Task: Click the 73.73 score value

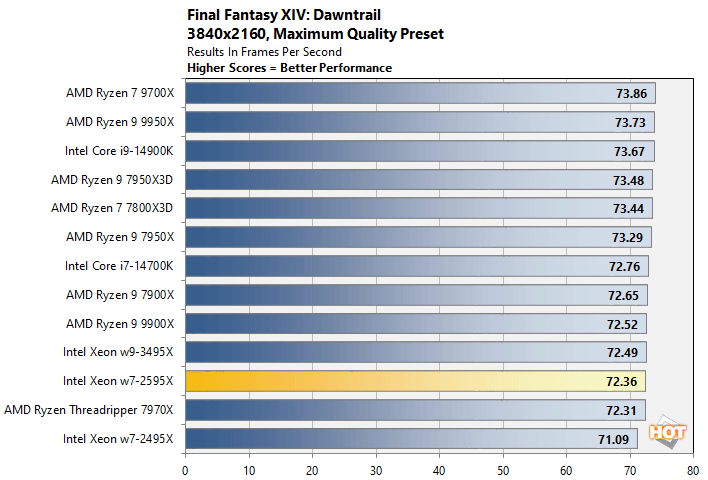Action: pyautogui.click(x=630, y=122)
